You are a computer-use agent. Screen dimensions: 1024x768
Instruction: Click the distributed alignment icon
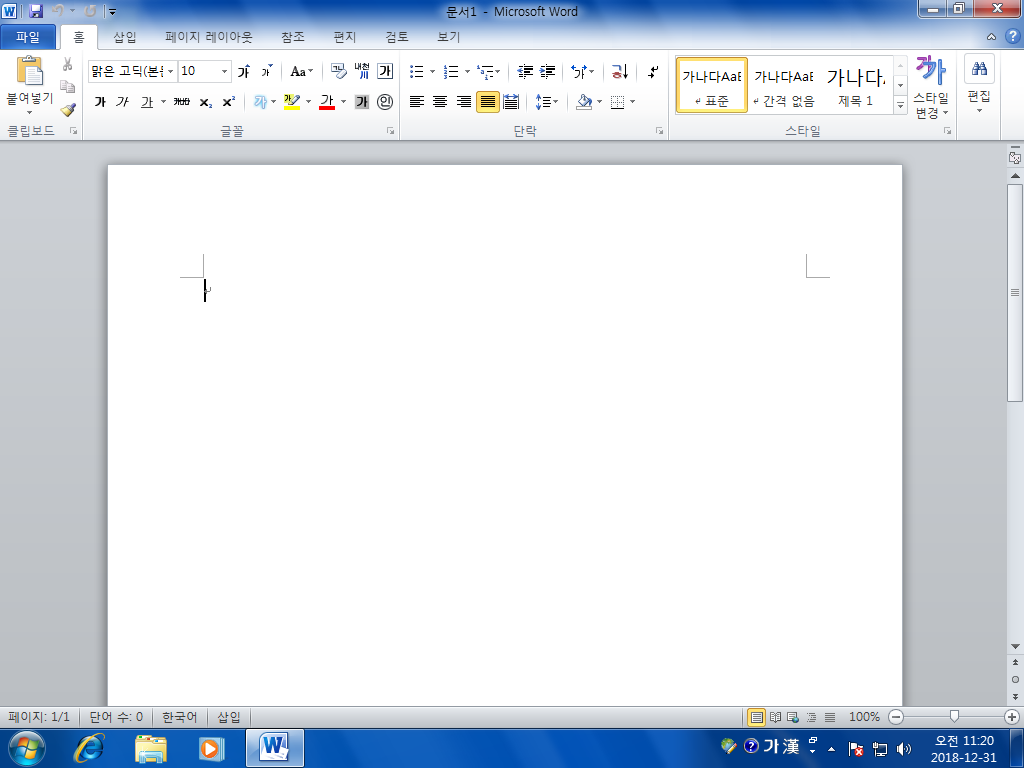[511, 102]
